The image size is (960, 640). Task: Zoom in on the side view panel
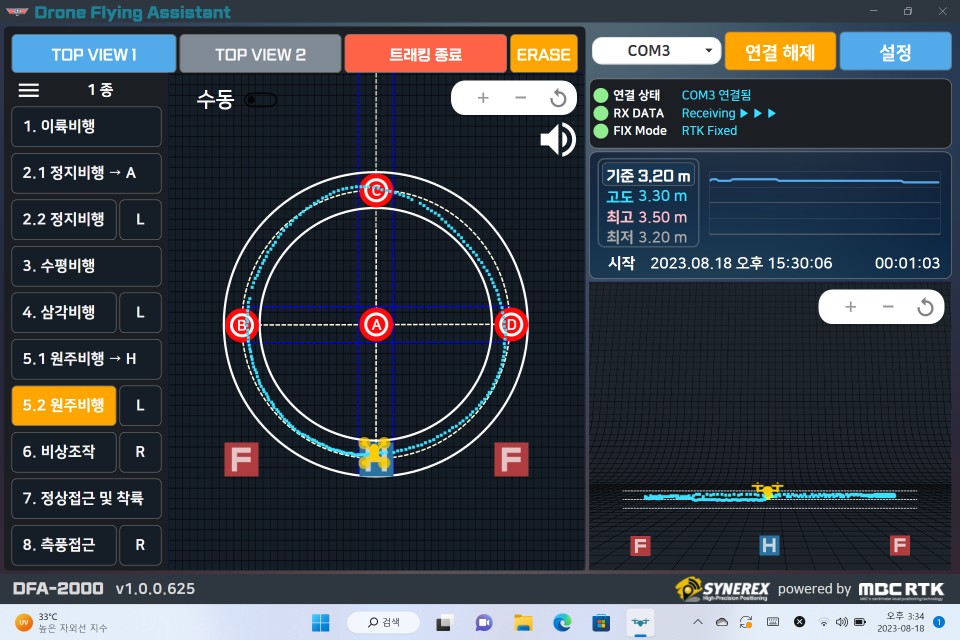(x=850, y=307)
